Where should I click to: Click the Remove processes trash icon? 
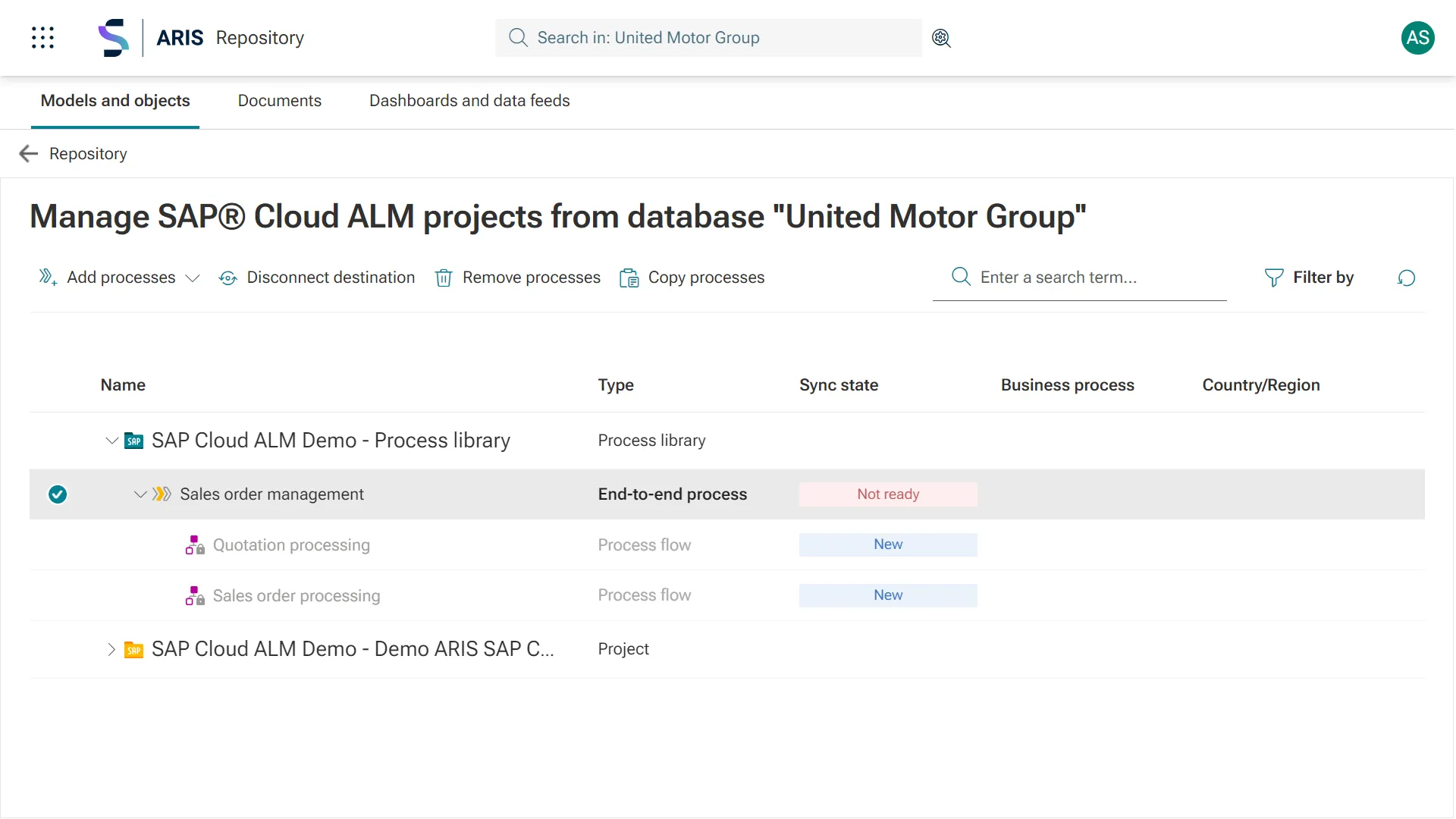pos(444,278)
